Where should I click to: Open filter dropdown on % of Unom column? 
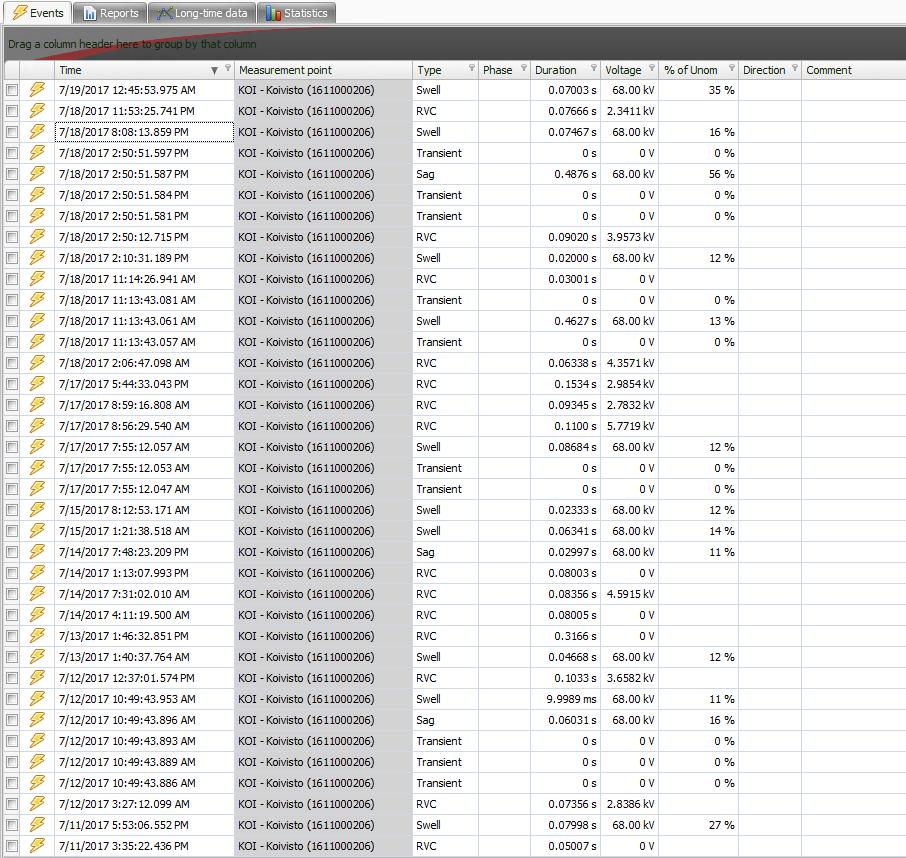pos(732,68)
